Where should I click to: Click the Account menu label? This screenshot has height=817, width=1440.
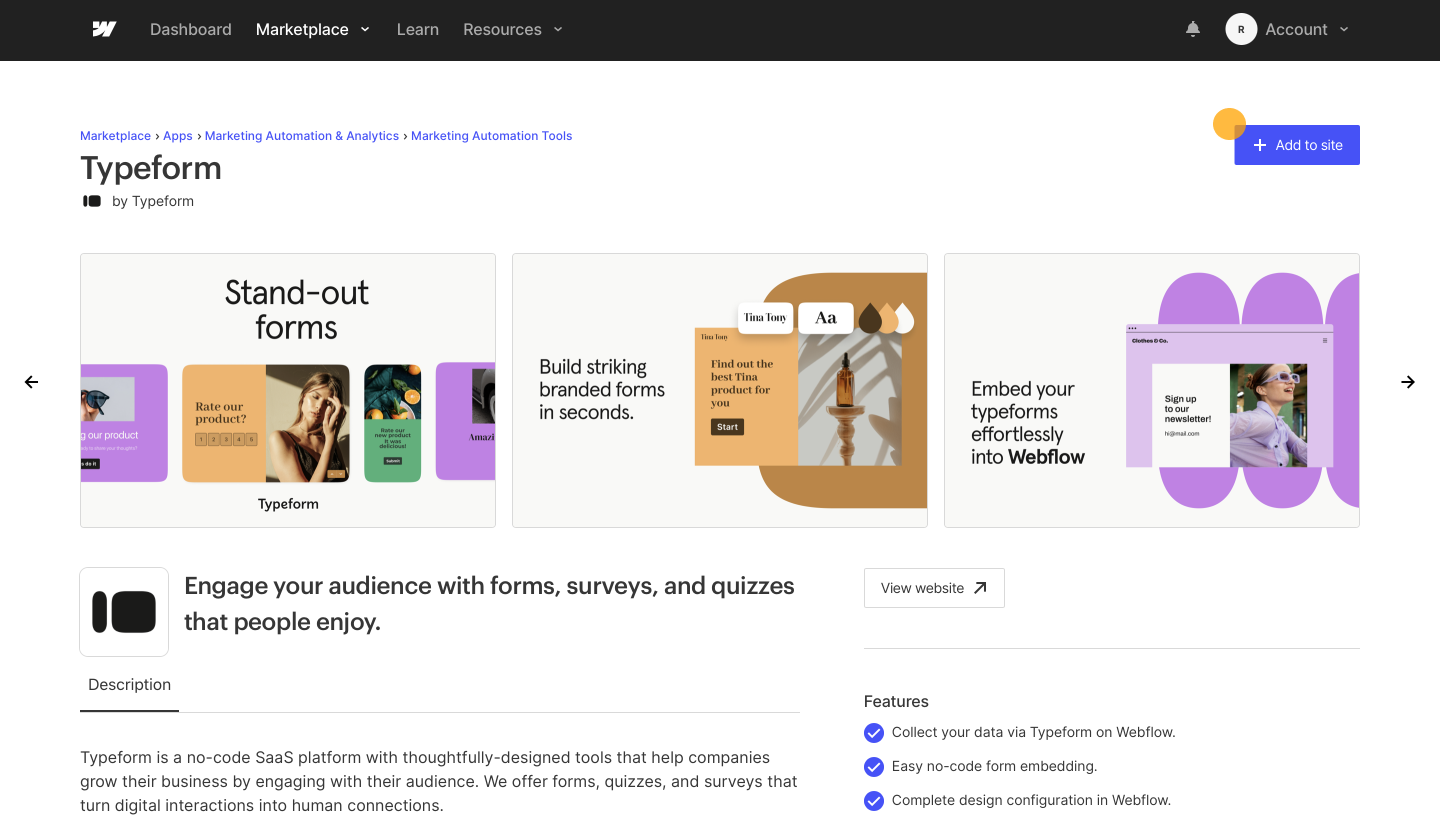coord(1296,29)
